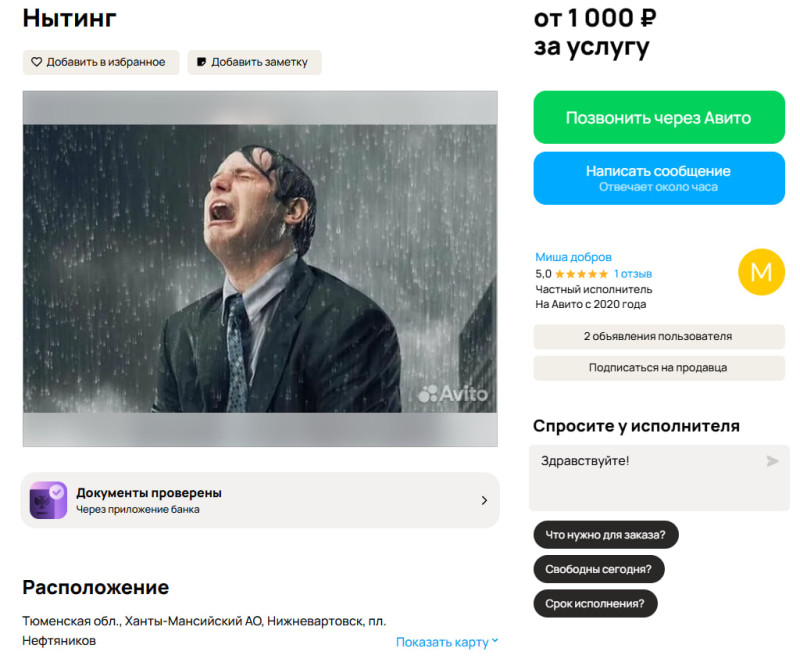Click the note icon in Добавить заметку
Image resolution: width=800 pixels, height=666 pixels.
[202, 62]
